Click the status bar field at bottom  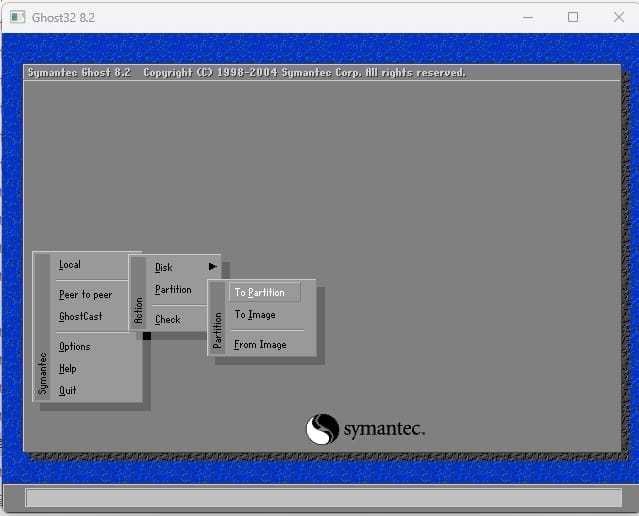324,498
